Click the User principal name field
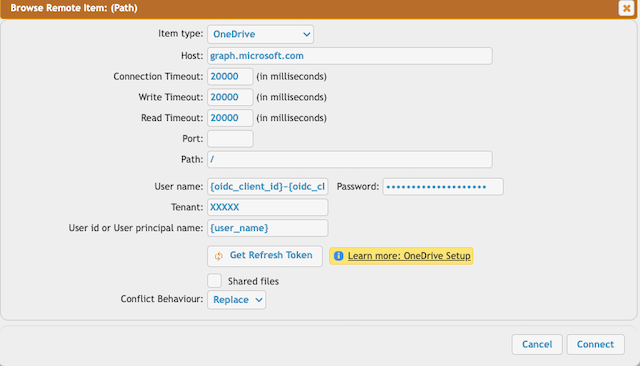 pyautogui.click(x=268, y=228)
